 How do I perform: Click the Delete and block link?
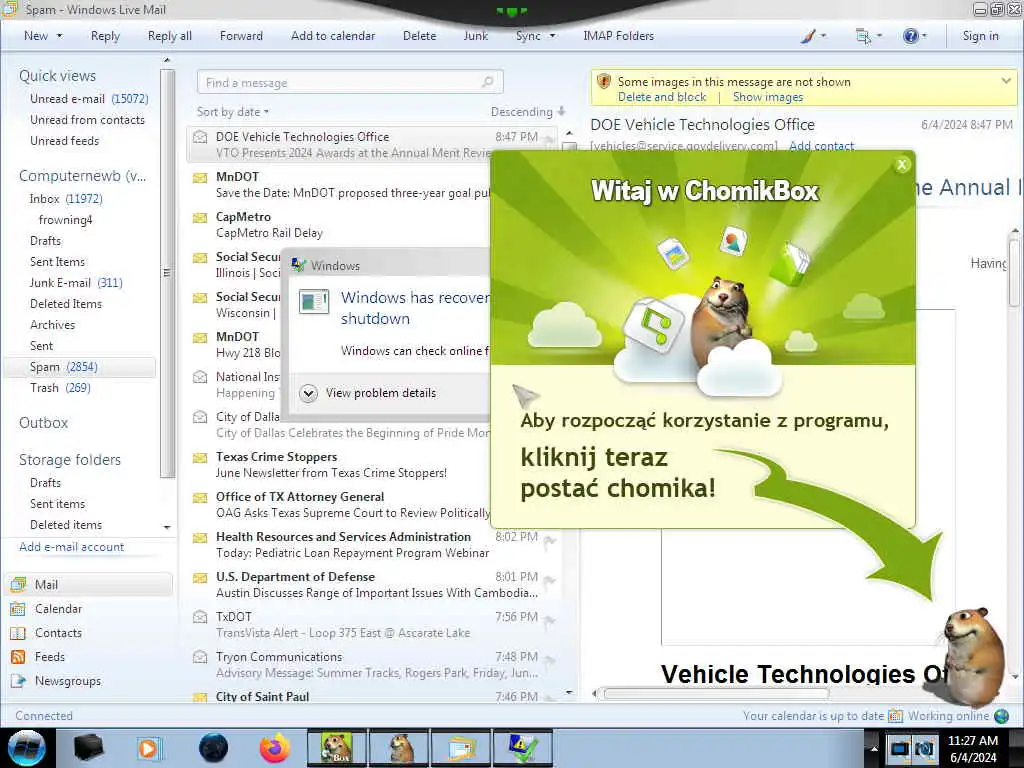(662, 97)
